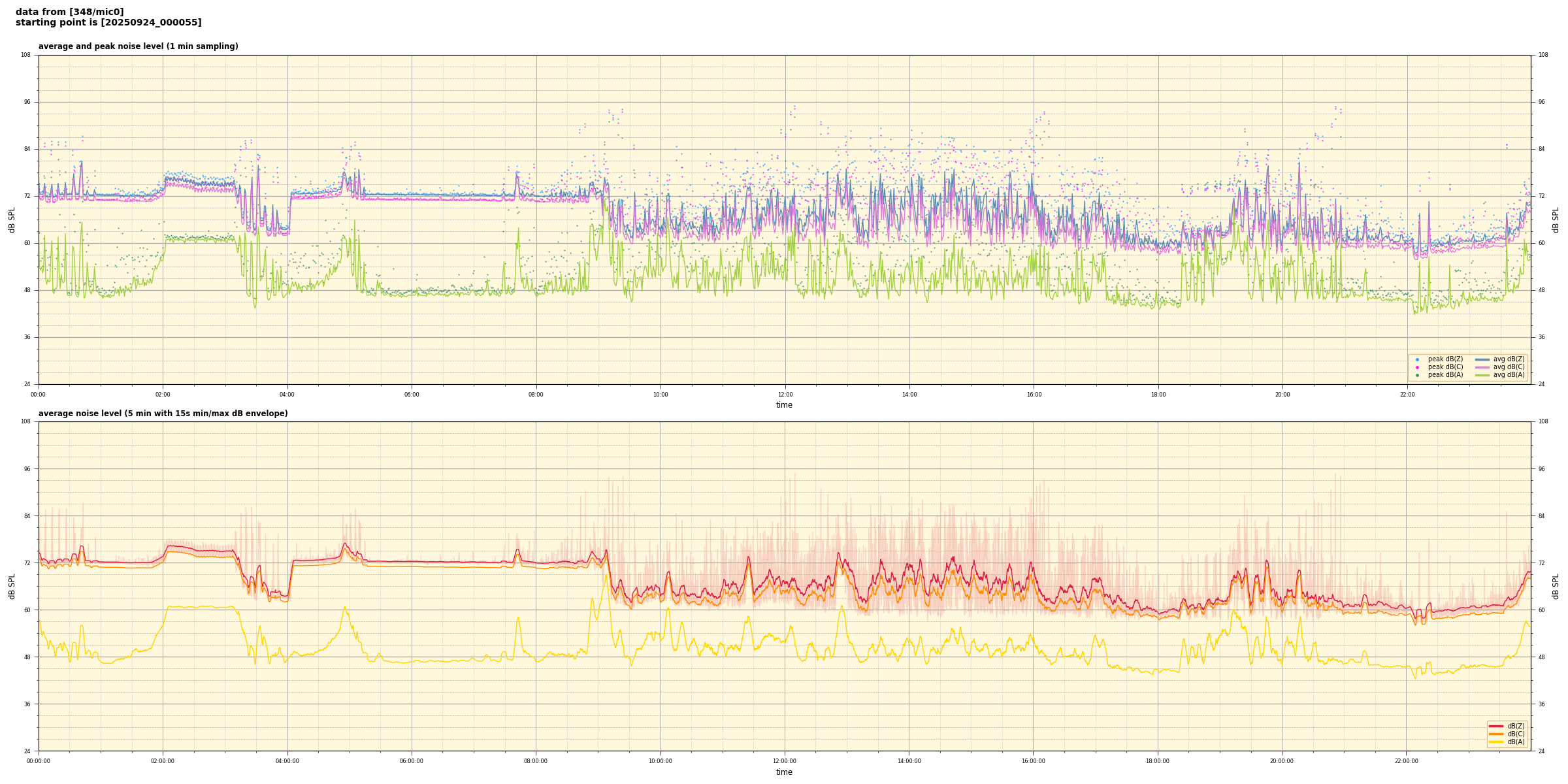The width and height of the screenshot is (1568, 784).
Task: Click the starting point 20250924_000055 text
Action: click(x=108, y=23)
